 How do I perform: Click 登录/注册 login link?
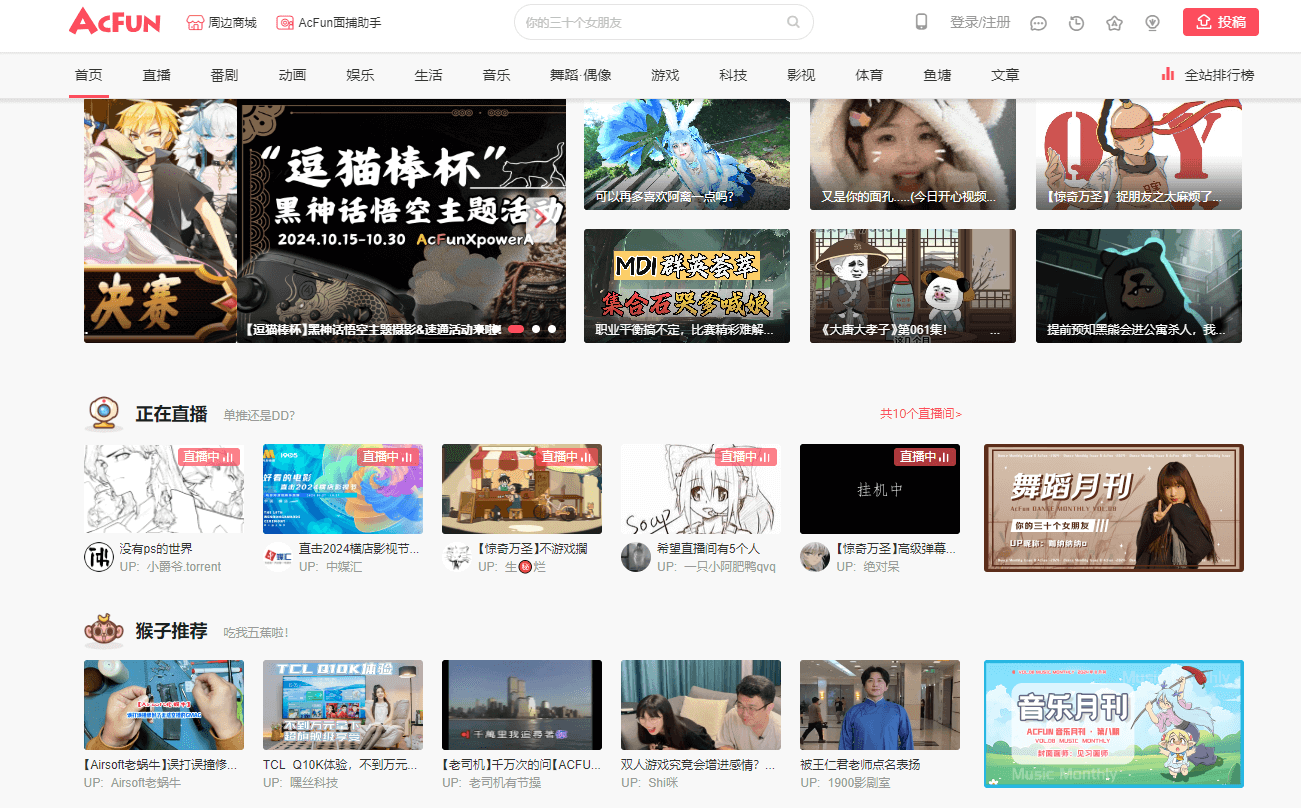coord(980,22)
